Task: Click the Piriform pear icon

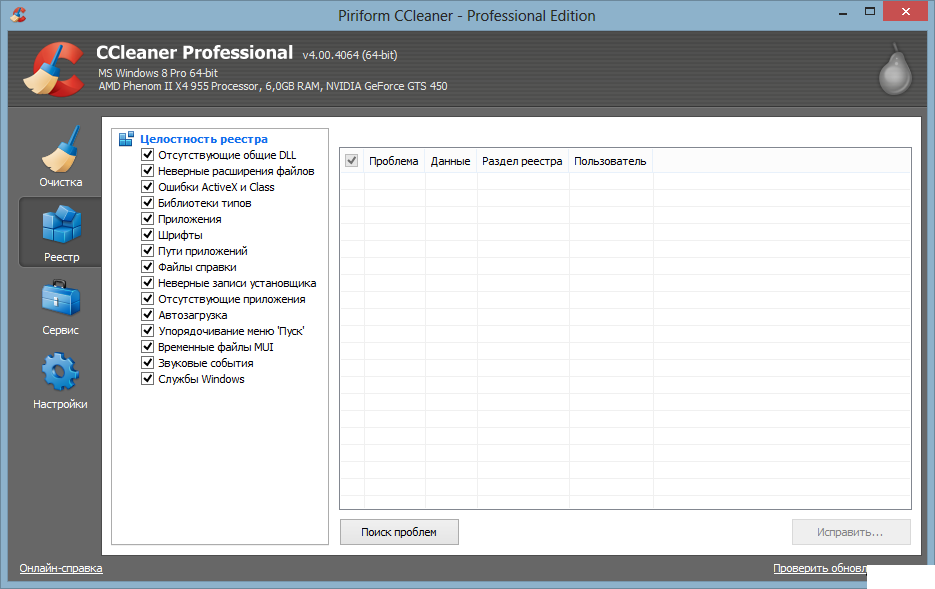Action: [895, 69]
